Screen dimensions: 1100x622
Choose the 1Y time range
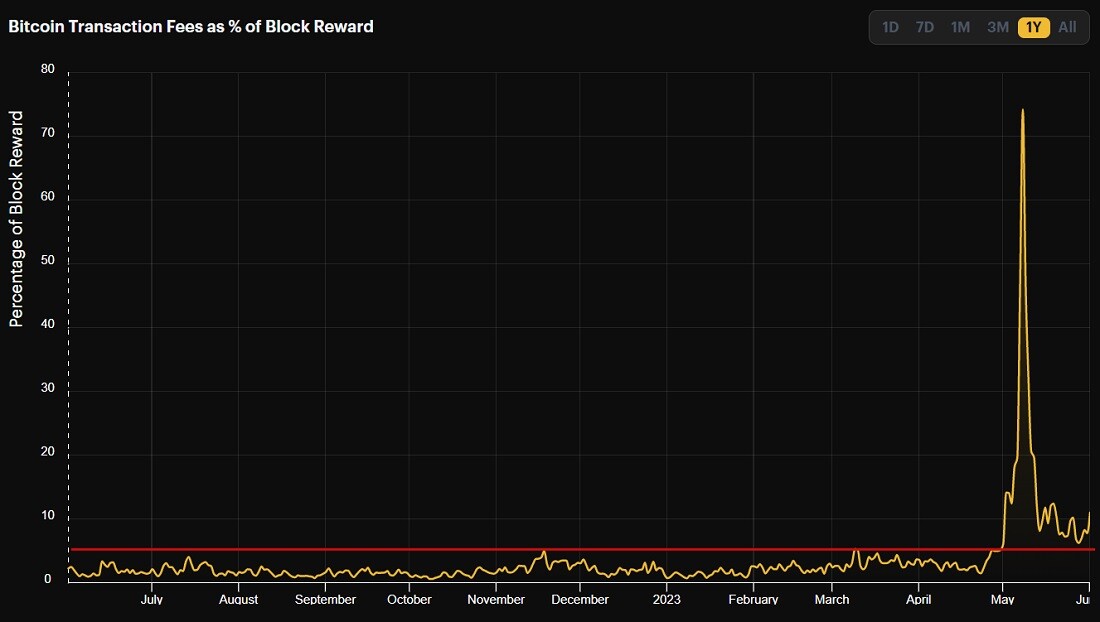[1033, 27]
